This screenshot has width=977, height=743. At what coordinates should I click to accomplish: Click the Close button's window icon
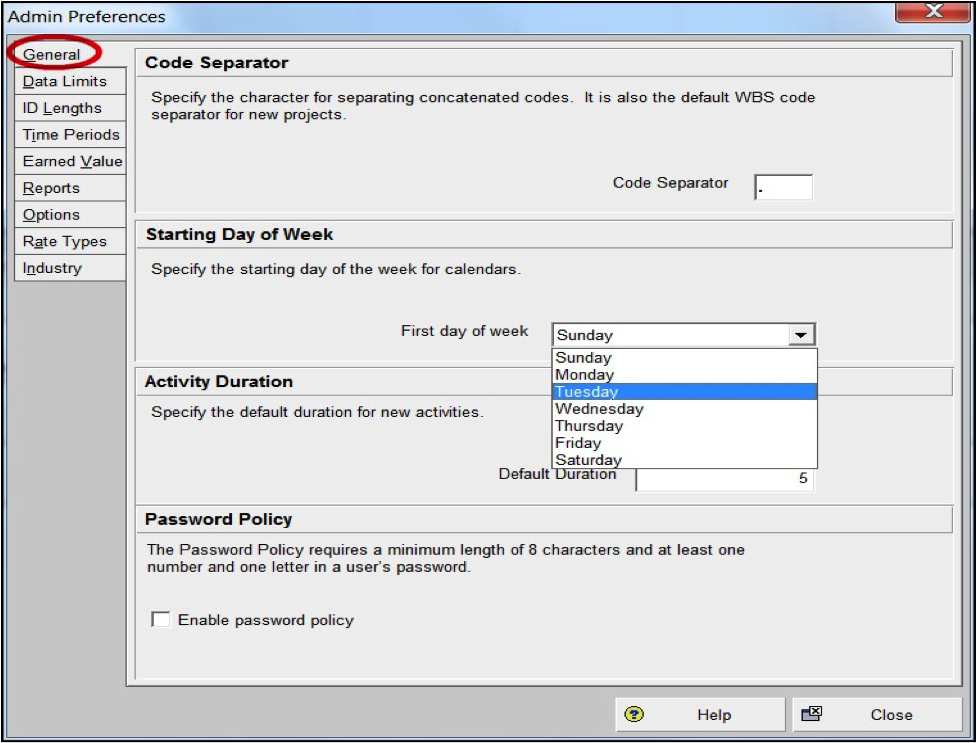(811, 714)
